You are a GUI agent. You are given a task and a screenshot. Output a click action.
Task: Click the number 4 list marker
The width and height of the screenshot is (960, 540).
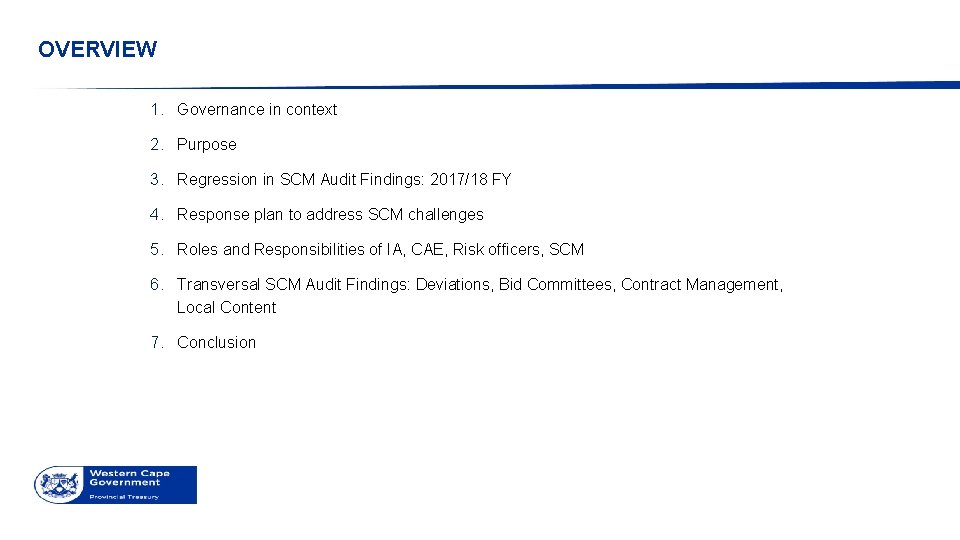(x=157, y=214)
